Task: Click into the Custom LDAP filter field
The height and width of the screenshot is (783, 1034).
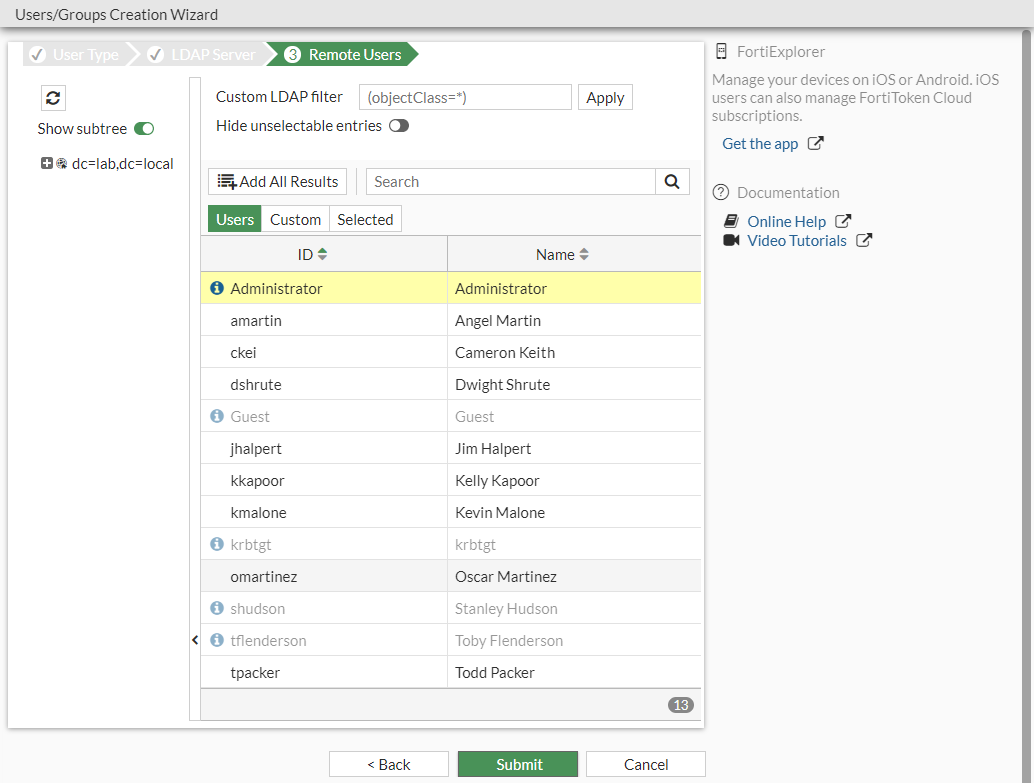Action: point(465,98)
